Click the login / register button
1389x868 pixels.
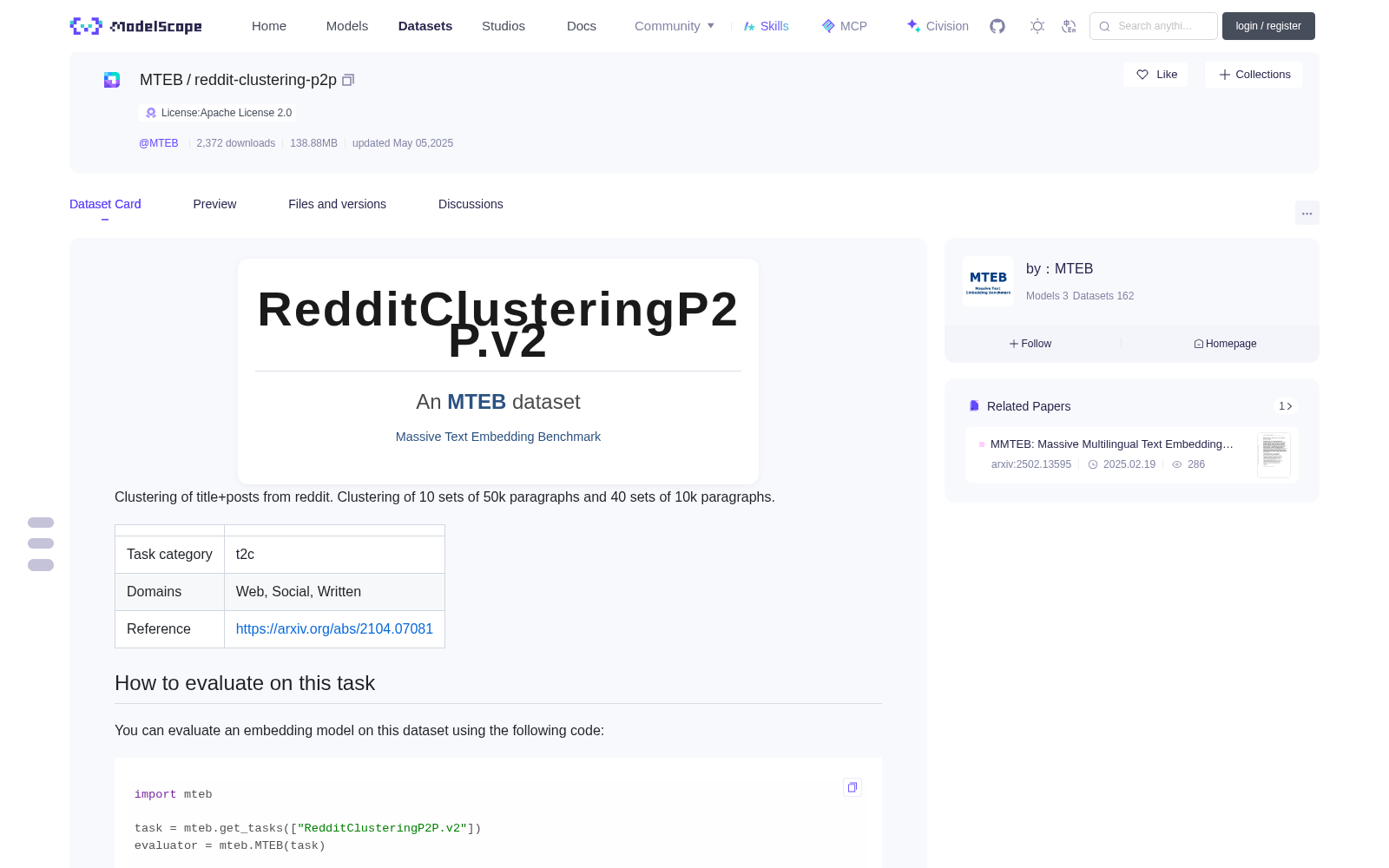1268,26
